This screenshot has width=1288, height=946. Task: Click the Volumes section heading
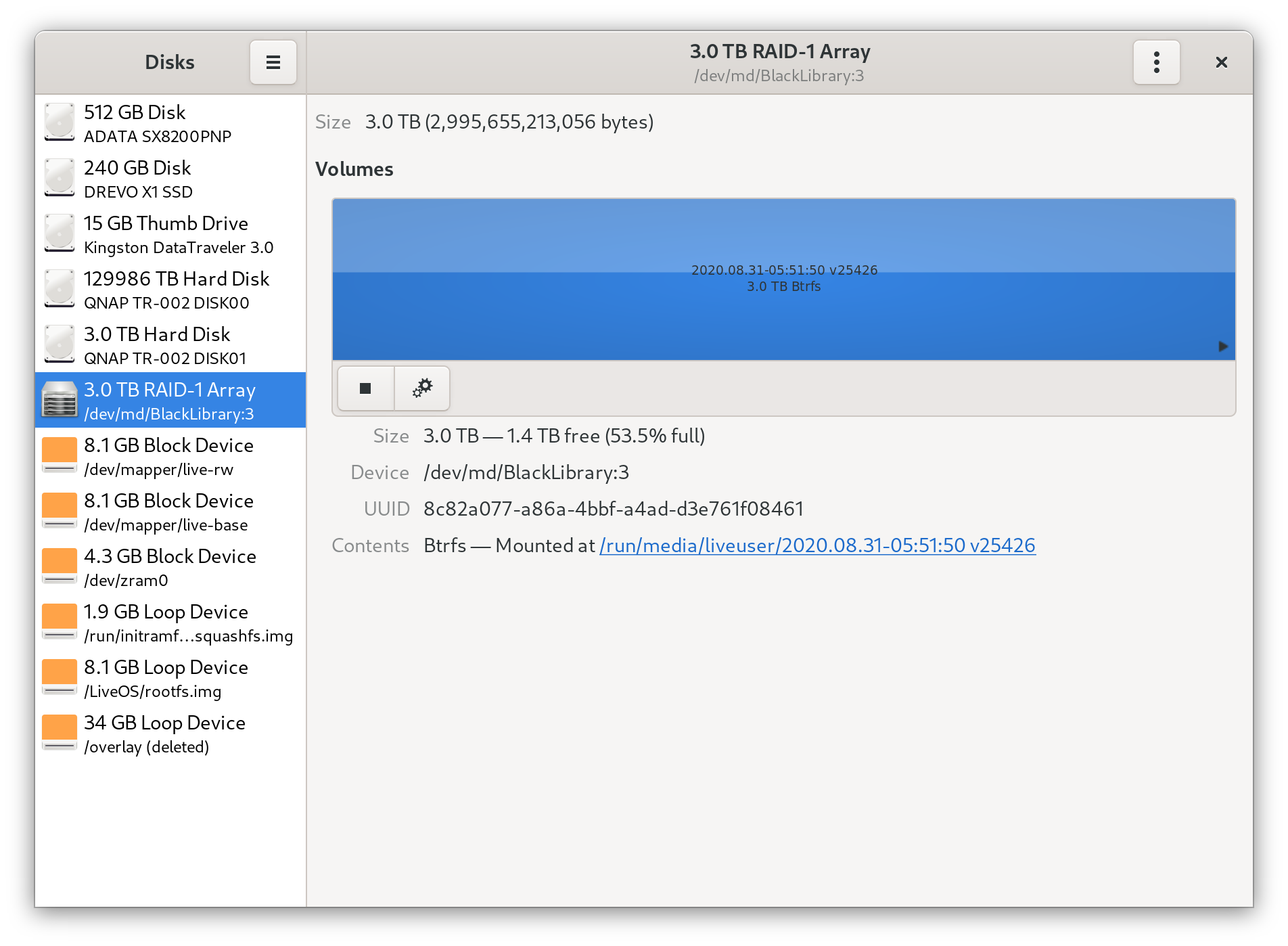tap(354, 169)
